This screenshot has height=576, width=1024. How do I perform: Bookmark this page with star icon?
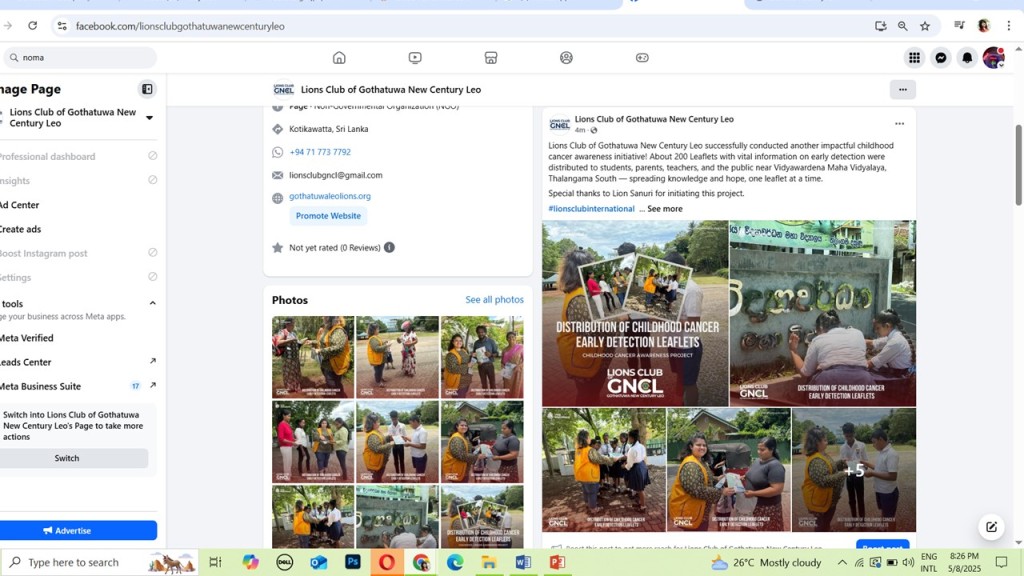click(x=925, y=26)
